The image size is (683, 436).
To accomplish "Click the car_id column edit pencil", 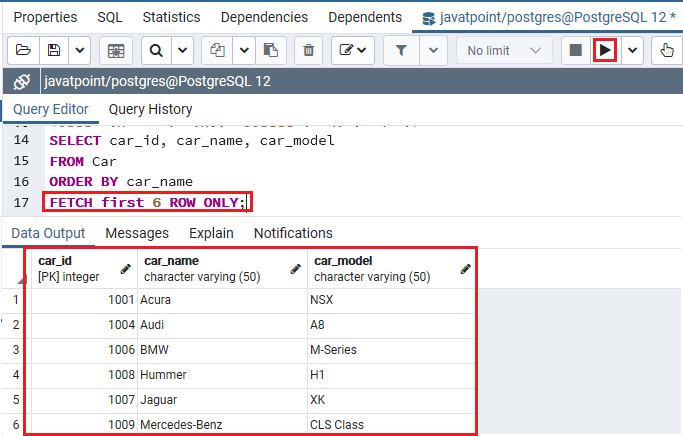I will tap(126, 269).
